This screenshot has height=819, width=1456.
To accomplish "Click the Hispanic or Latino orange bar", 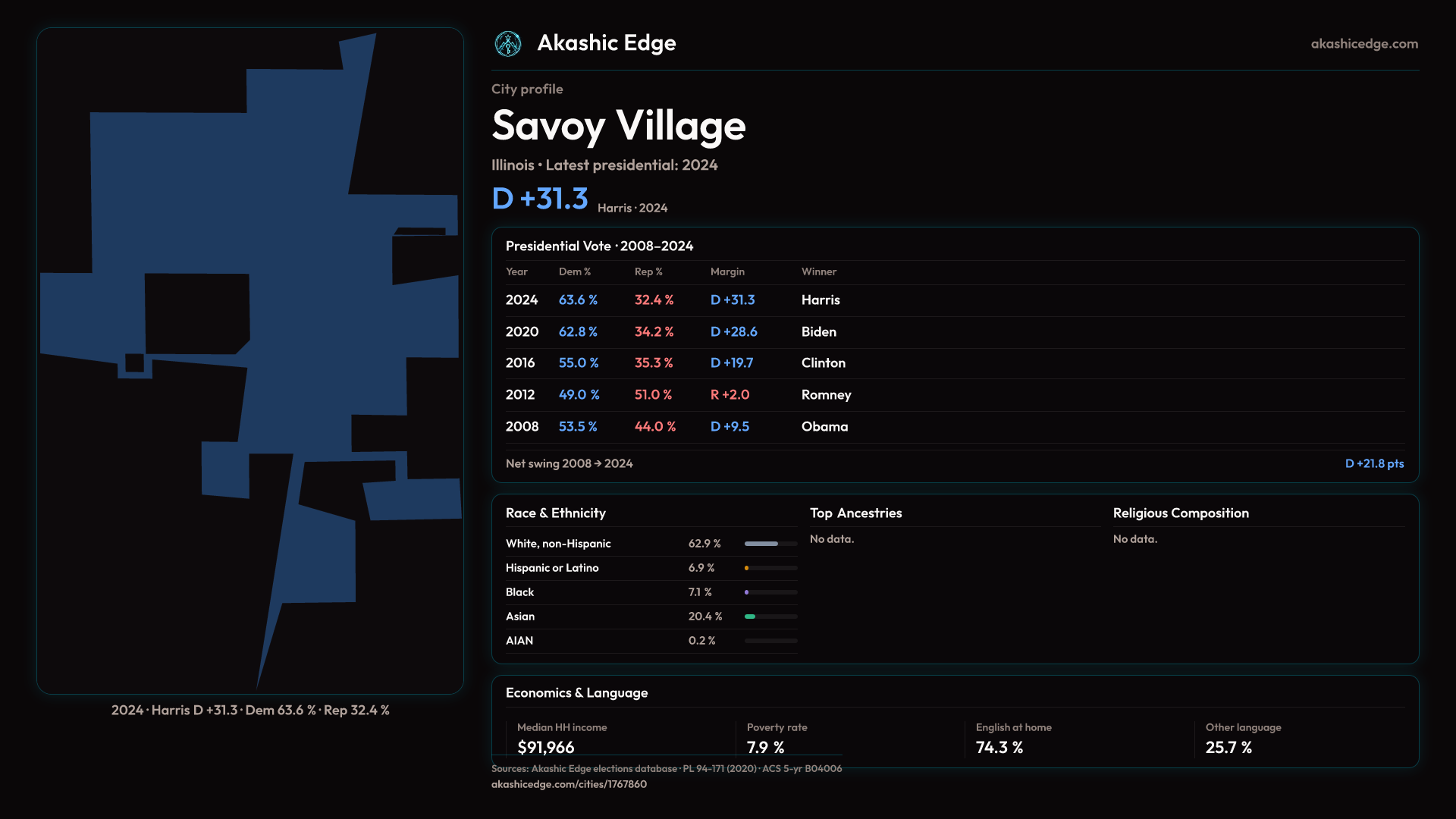I will 747,568.
